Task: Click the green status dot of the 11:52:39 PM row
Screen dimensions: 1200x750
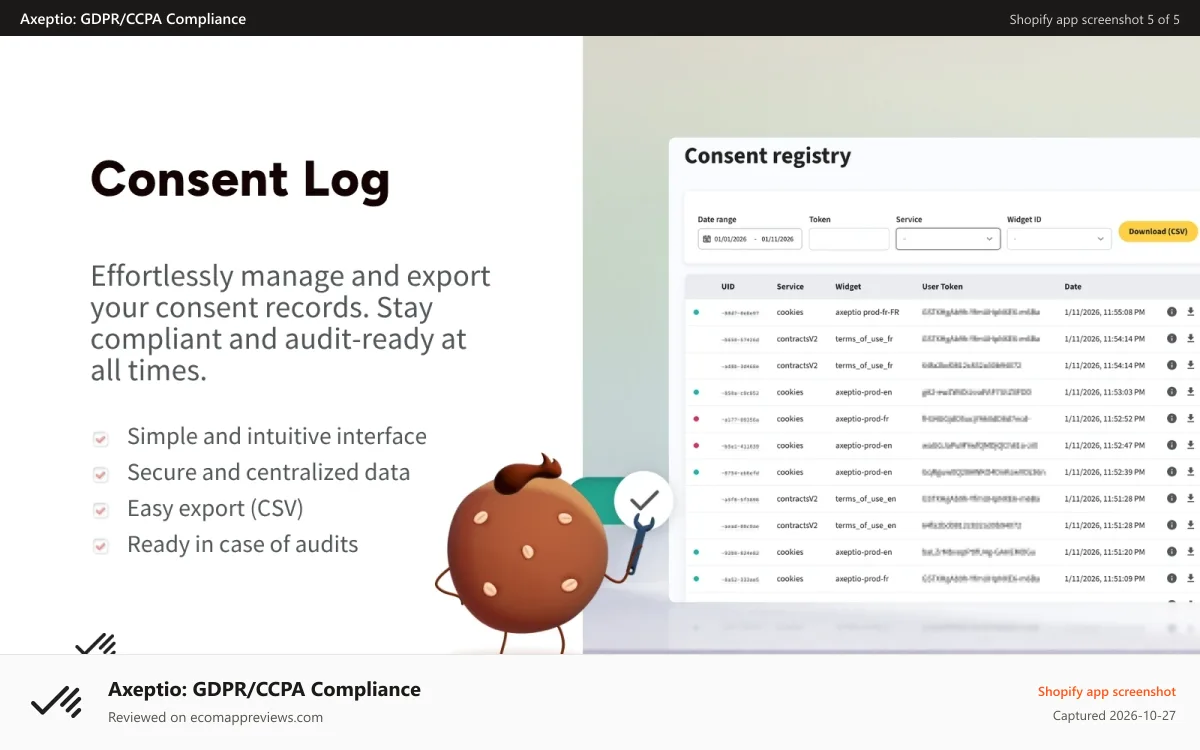Action: (x=696, y=472)
